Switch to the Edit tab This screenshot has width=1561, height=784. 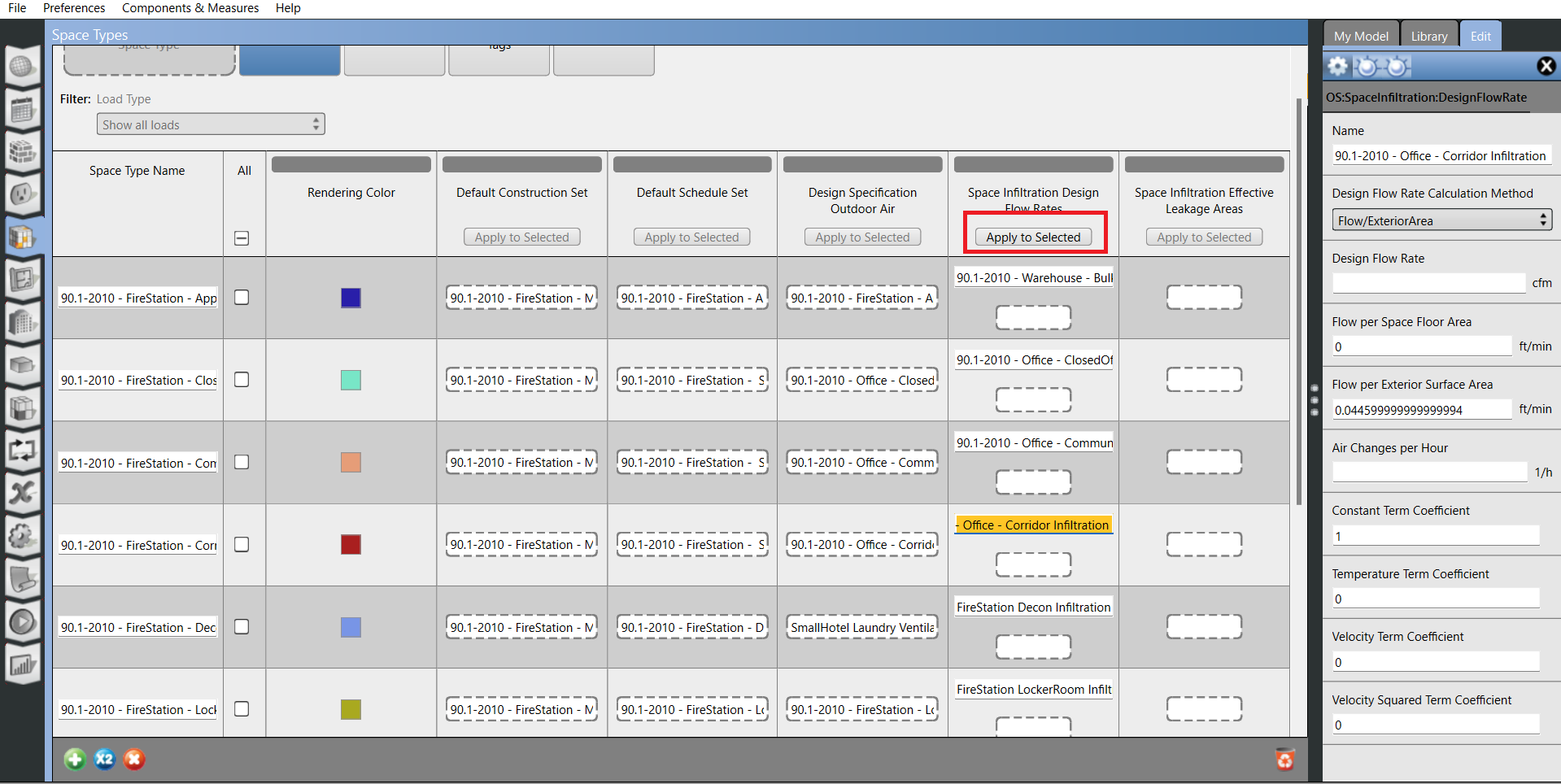click(1480, 36)
